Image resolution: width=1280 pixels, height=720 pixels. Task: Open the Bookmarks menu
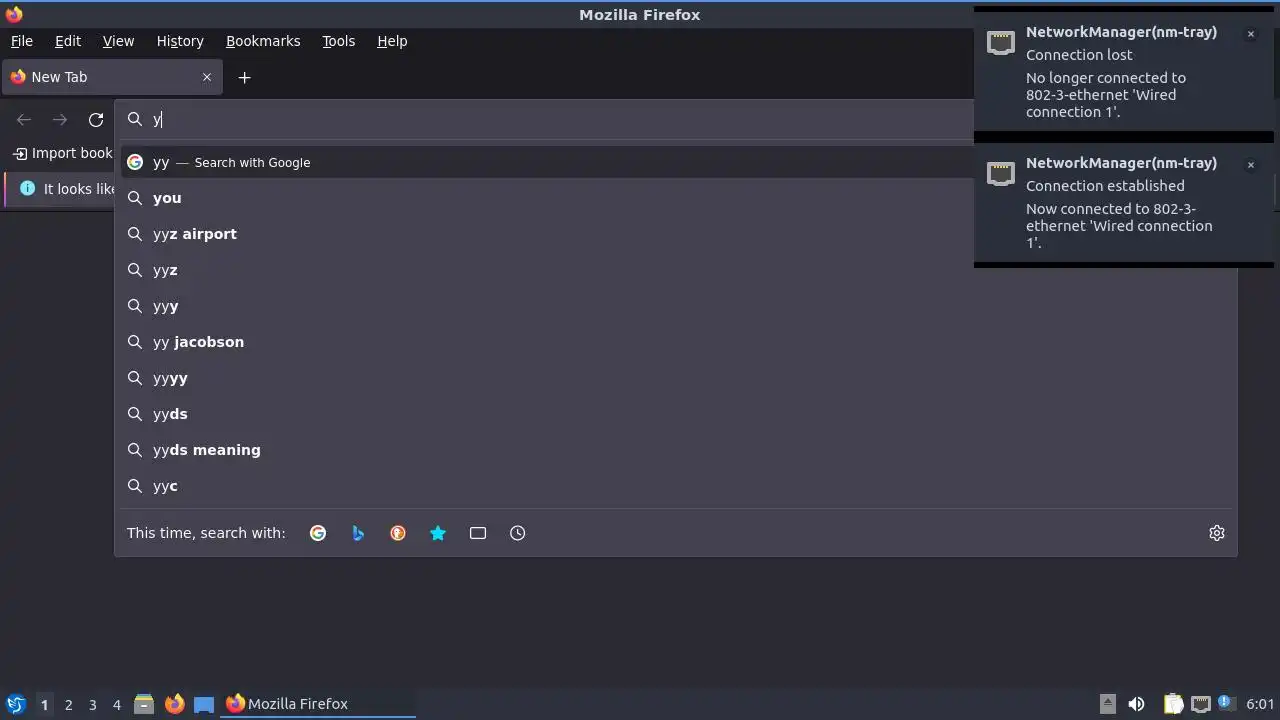[x=263, y=41]
